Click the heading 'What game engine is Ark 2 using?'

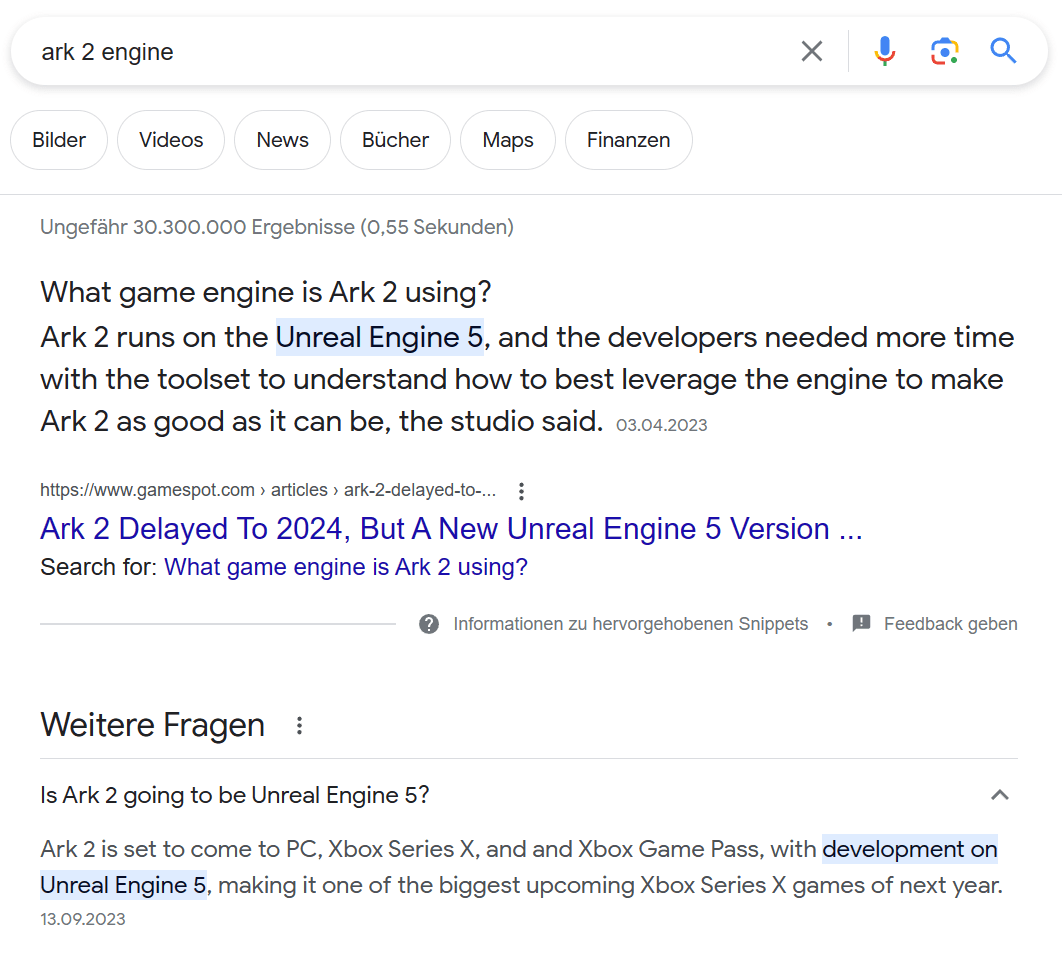[x=266, y=293]
